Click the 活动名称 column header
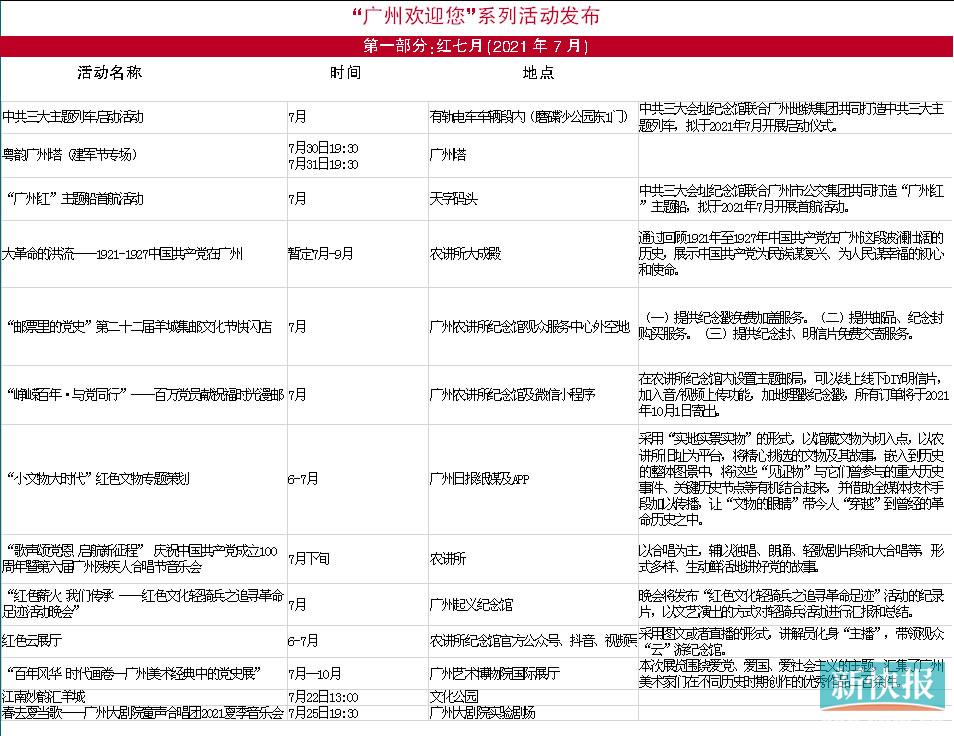This screenshot has height=736, width=954. 110,72
